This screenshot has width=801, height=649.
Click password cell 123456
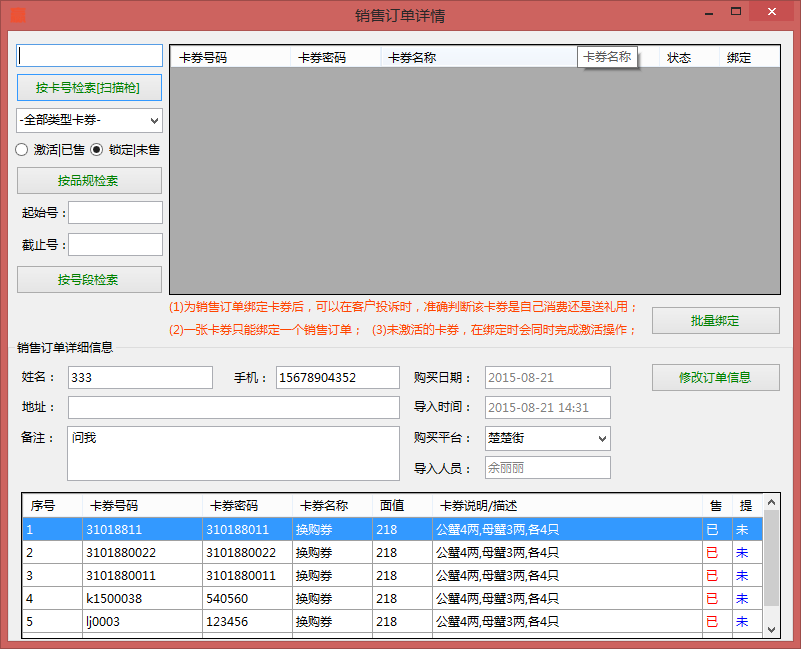click(247, 621)
